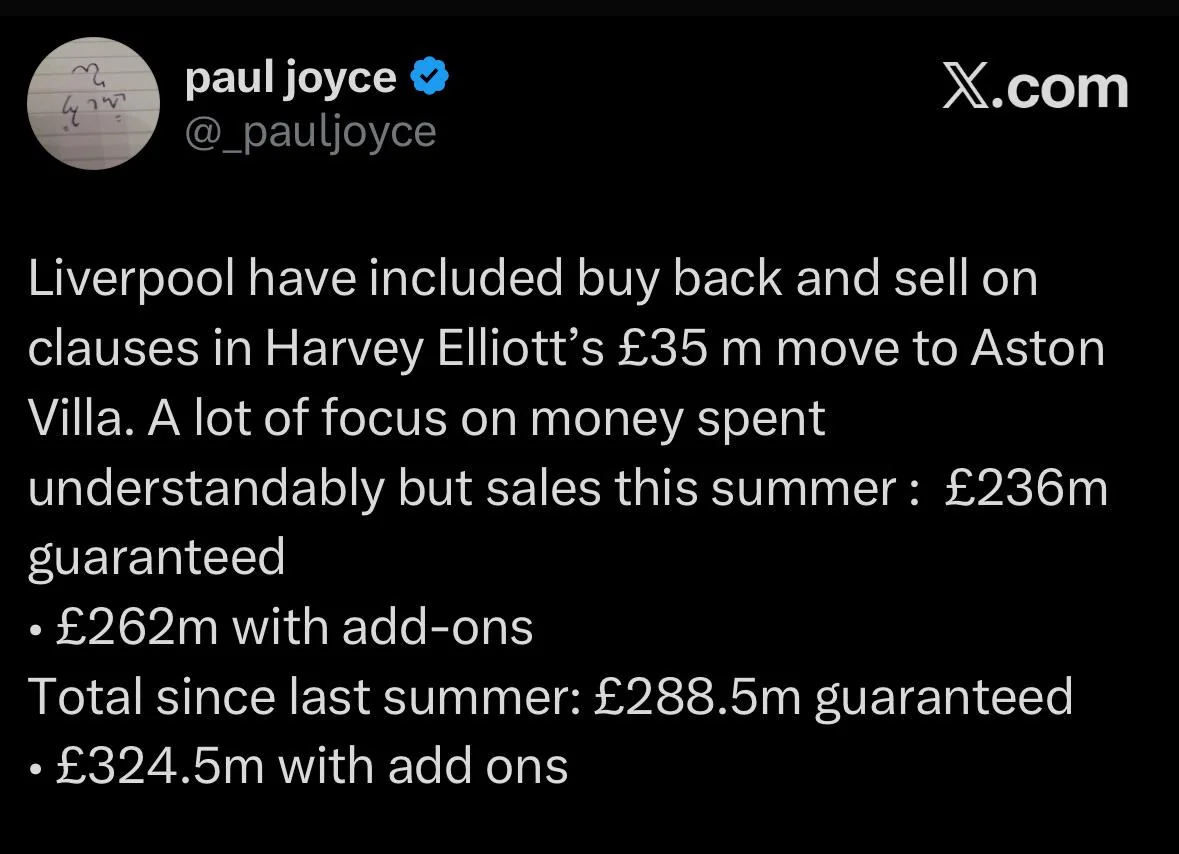The height and width of the screenshot is (854, 1179).
Task: Click the bullet before £324.5m
Action: (x=34, y=769)
